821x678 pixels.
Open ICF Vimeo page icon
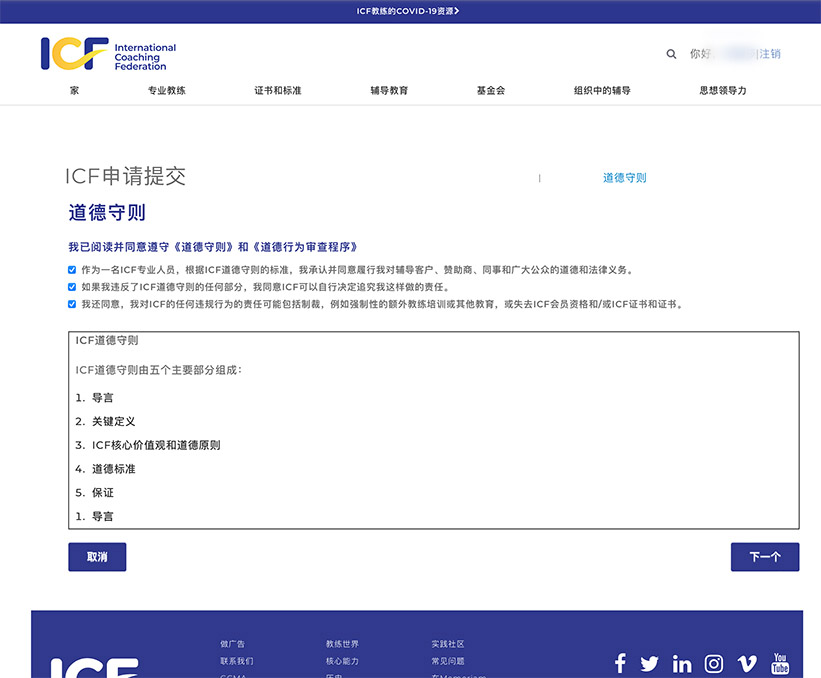point(747,663)
